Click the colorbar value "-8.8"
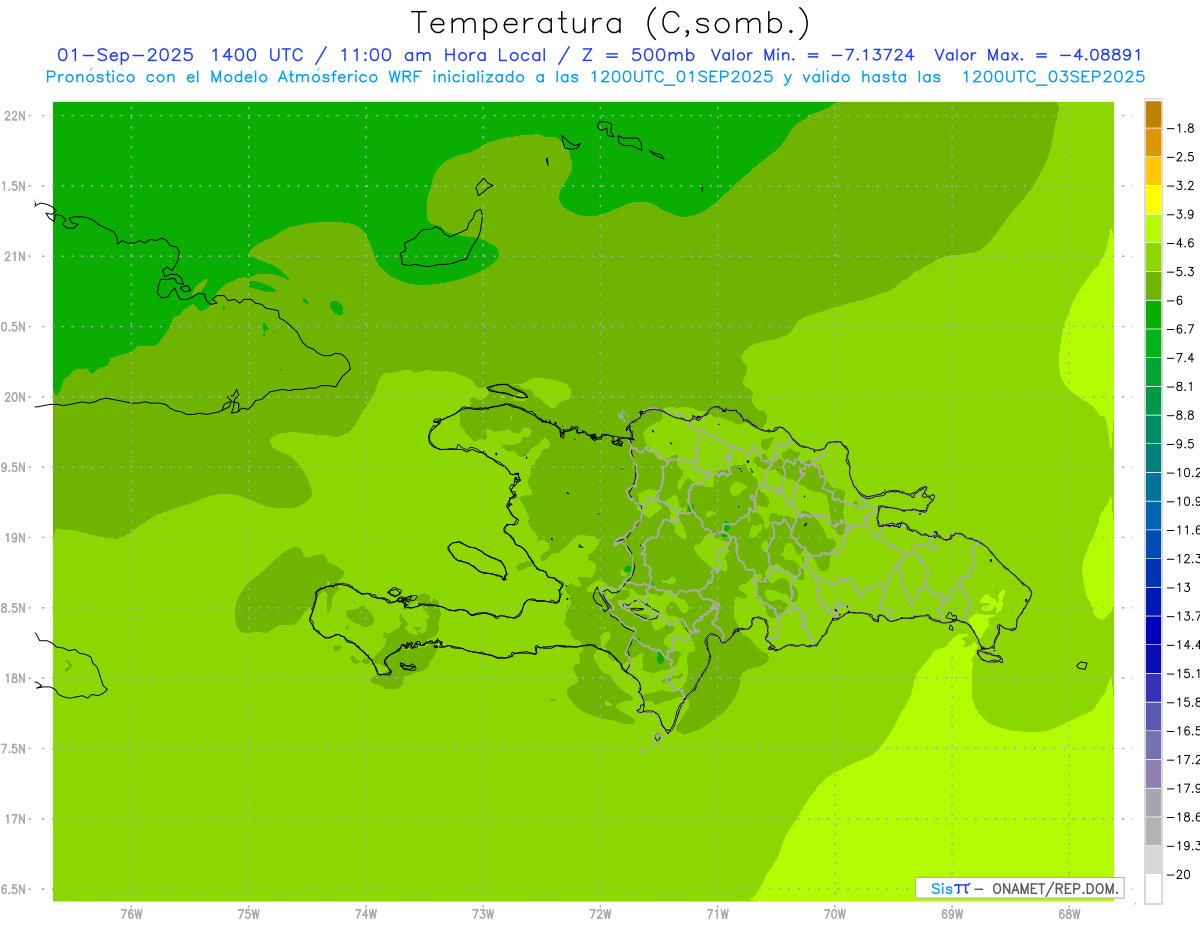Image resolution: width=1200 pixels, height=927 pixels. (x=1181, y=415)
